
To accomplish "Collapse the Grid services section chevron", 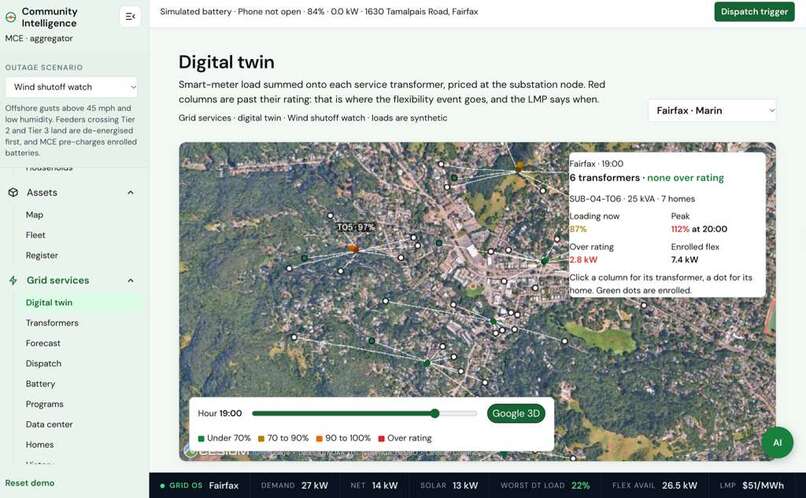I will click(131, 281).
